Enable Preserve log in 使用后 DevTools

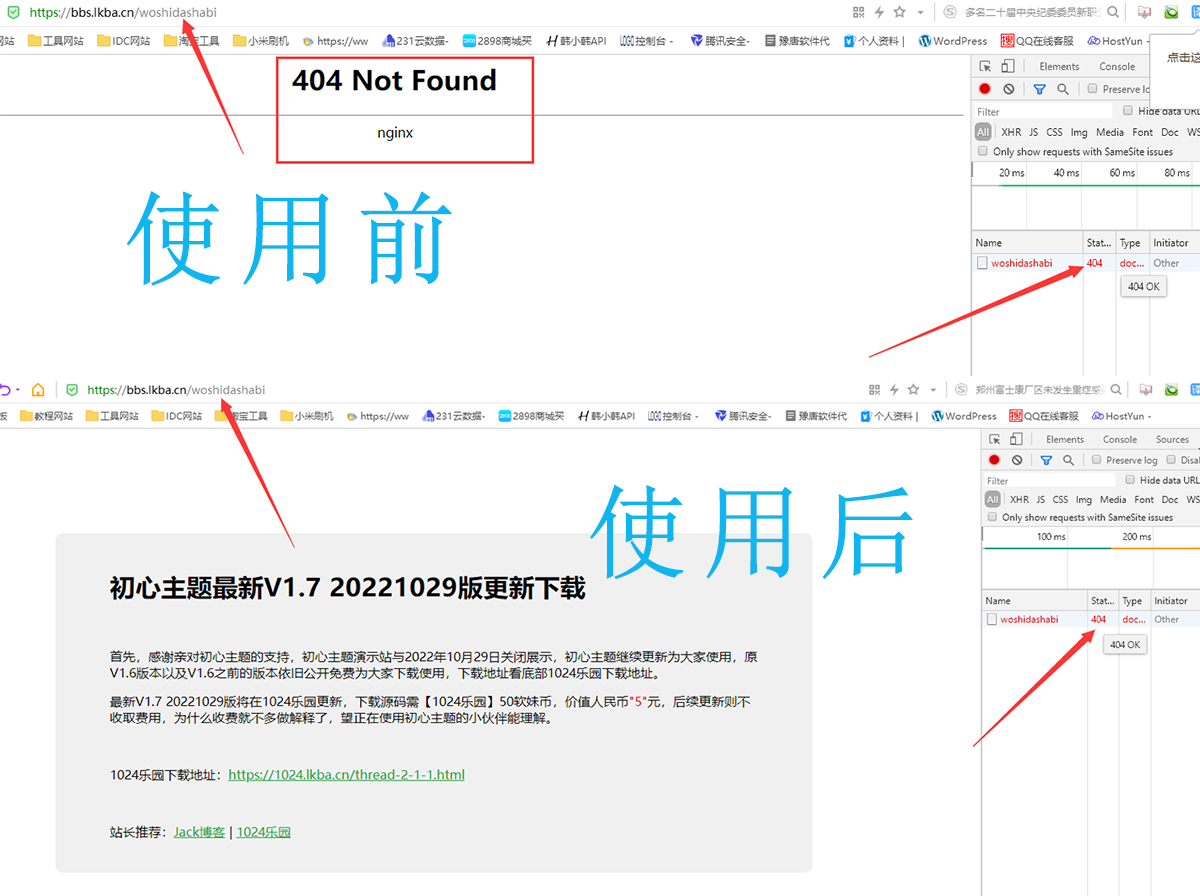coord(1097,460)
